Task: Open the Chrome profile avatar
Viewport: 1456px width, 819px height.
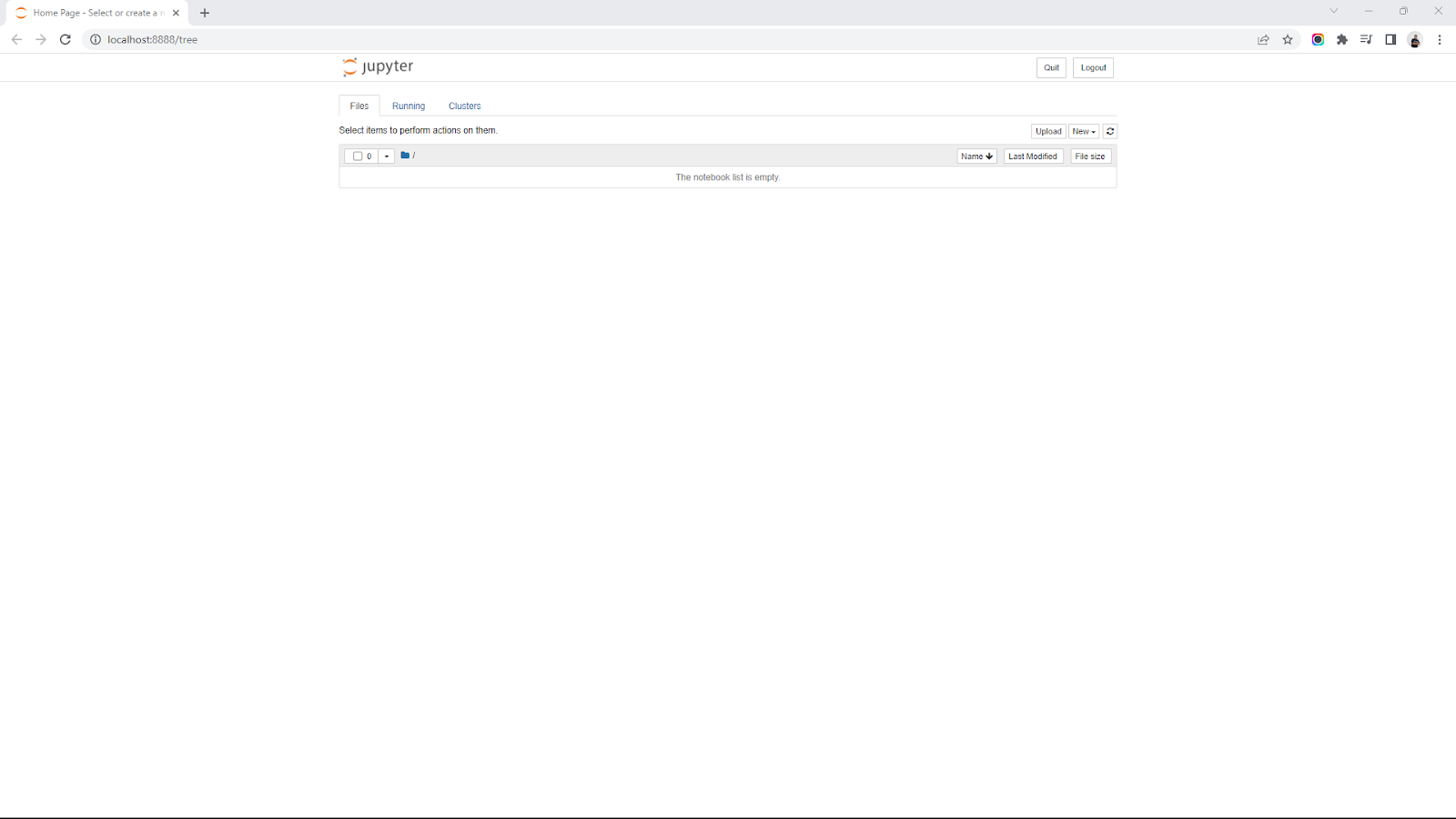Action: pyautogui.click(x=1415, y=39)
